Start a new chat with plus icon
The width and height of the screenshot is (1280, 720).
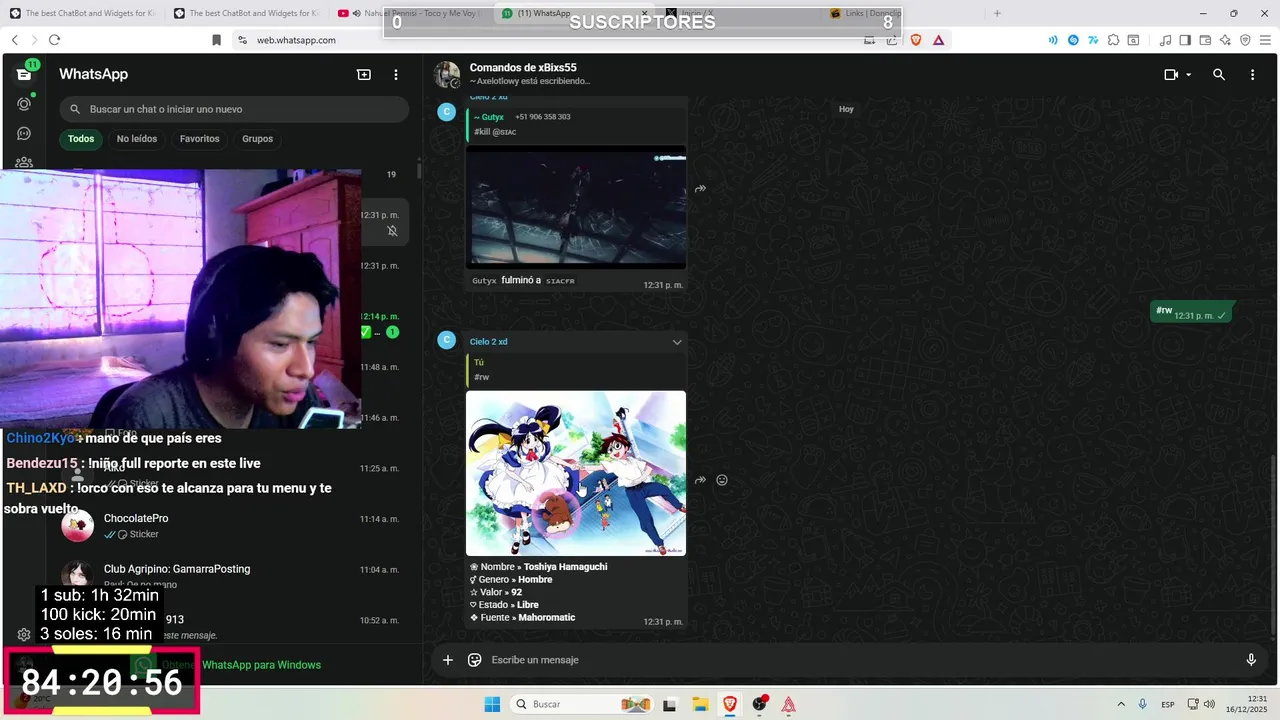[x=364, y=74]
